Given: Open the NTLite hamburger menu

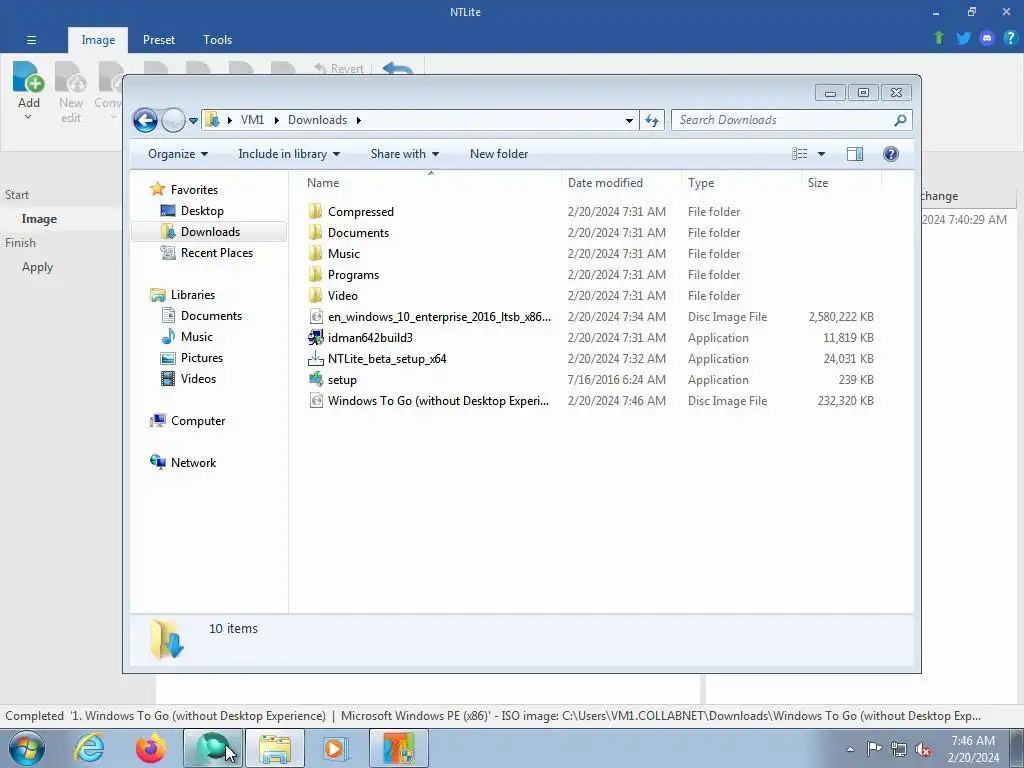Looking at the screenshot, I should tap(31, 40).
